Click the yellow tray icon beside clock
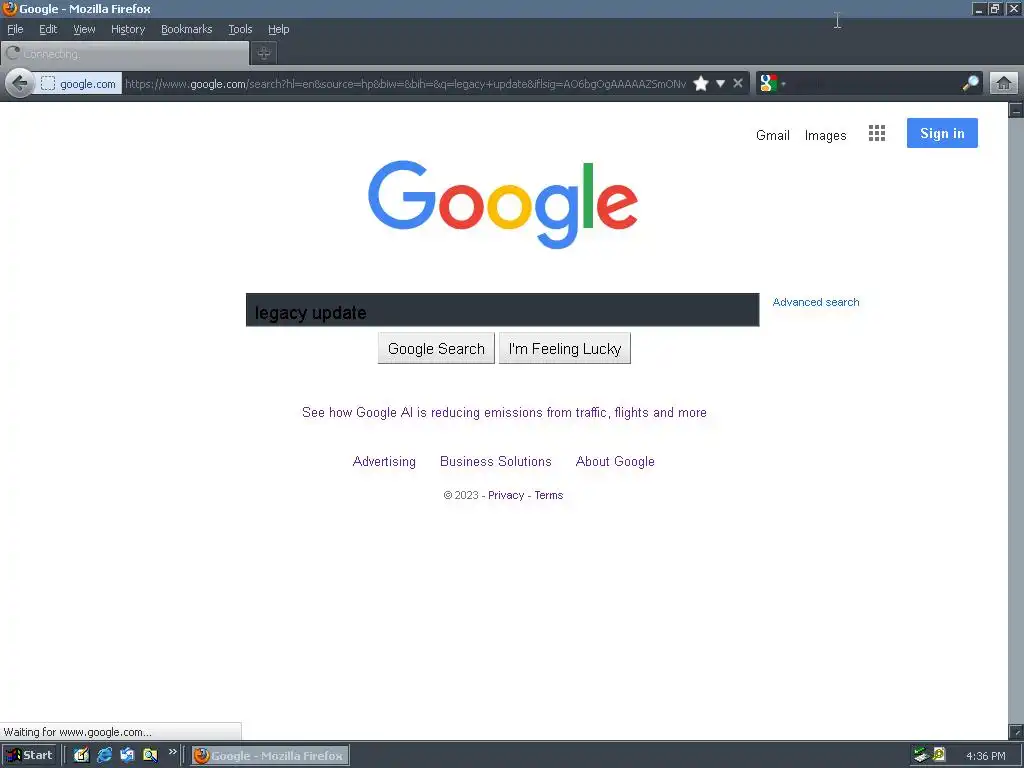The width and height of the screenshot is (1024, 768). pos(939,755)
